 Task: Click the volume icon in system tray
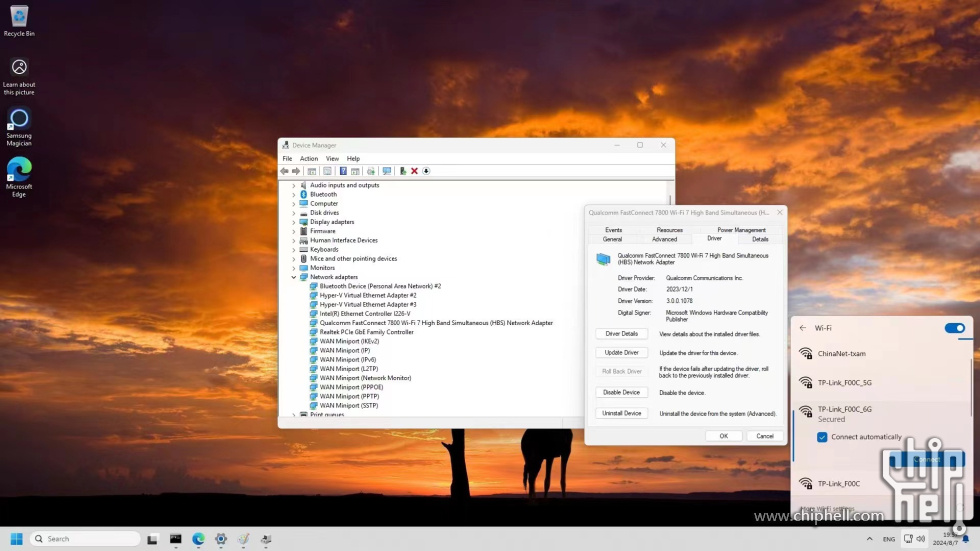tap(921, 539)
